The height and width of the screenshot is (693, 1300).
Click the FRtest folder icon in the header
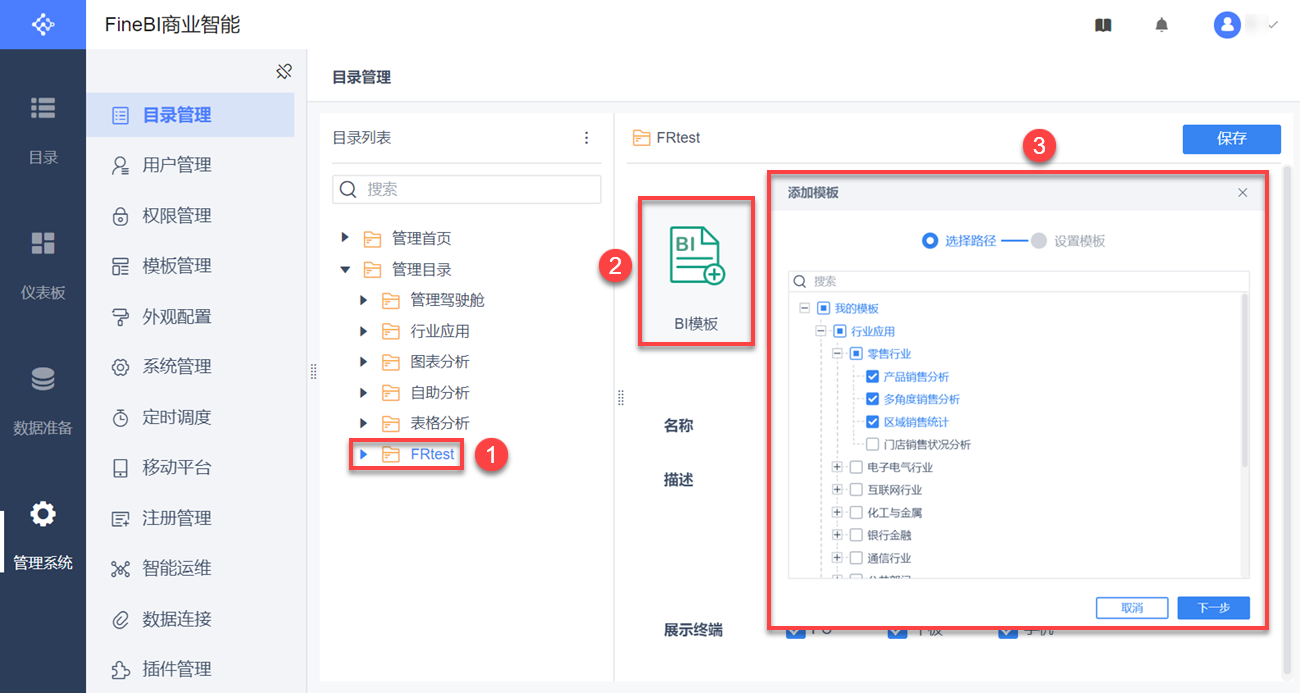coord(642,138)
